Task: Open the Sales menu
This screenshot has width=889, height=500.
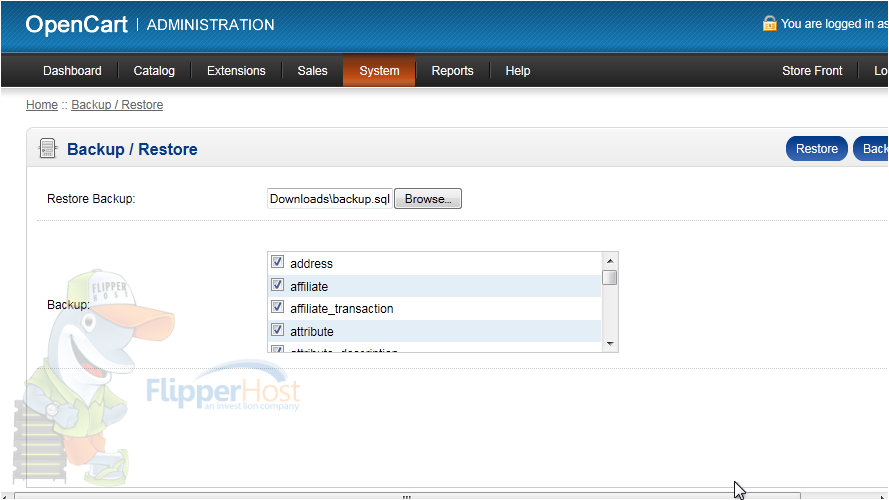Action: point(312,71)
